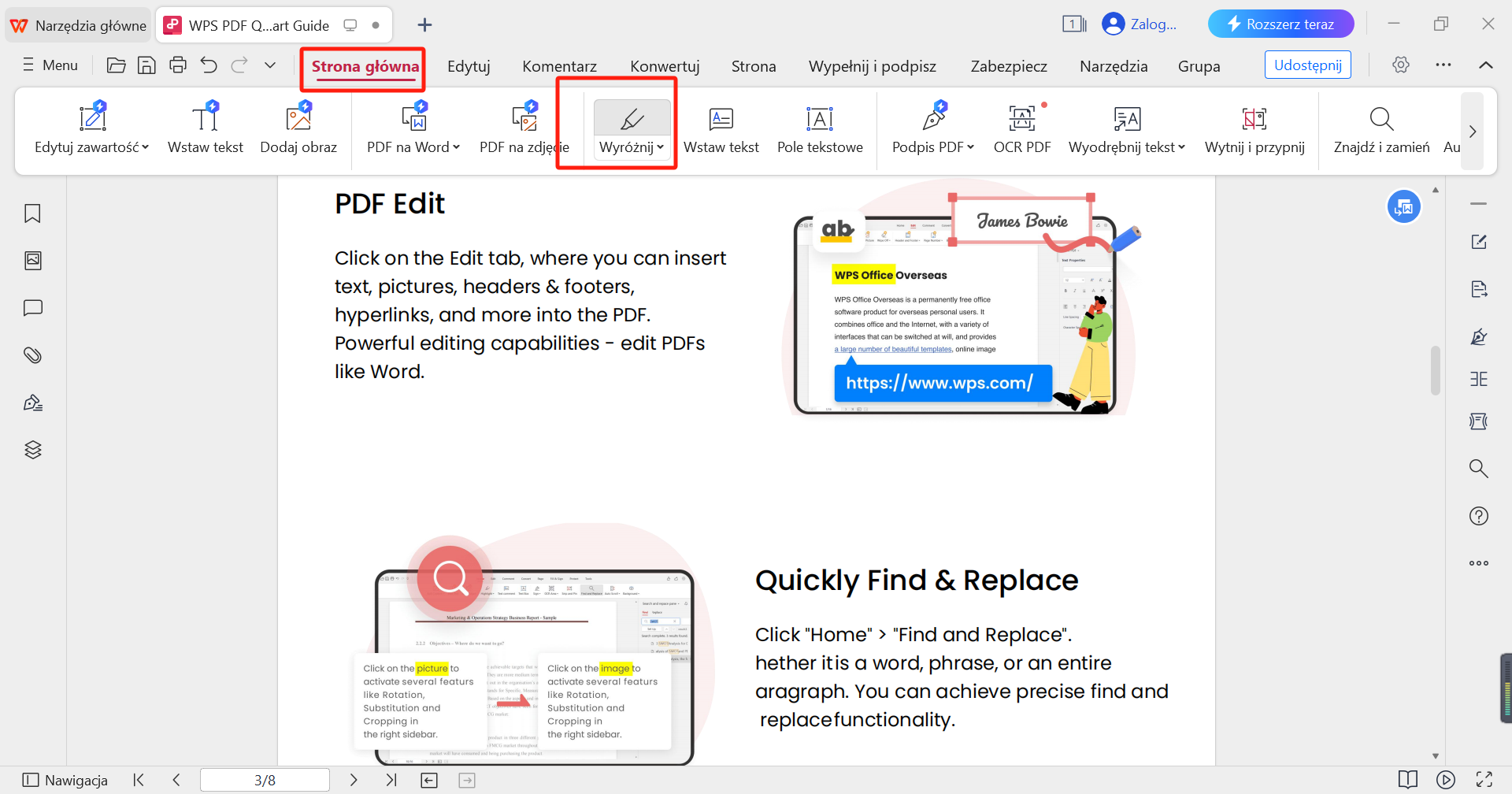Save the document with the save icon
The width and height of the screenshot is (1512, 794).
pyautogui.click(x=146, y=65)
